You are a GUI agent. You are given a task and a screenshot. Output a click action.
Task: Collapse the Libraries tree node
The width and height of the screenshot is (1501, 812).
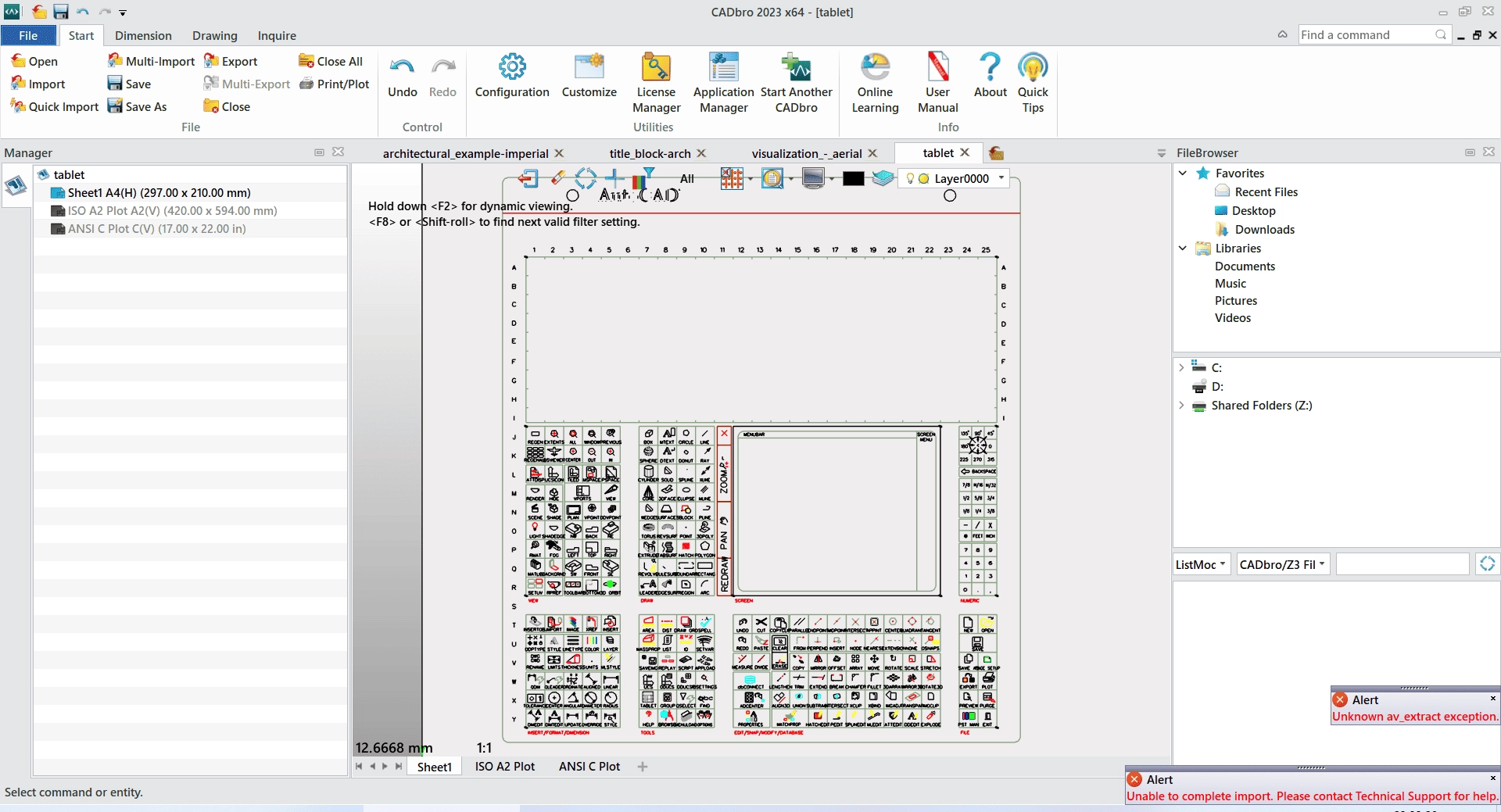click(1183, 248)
